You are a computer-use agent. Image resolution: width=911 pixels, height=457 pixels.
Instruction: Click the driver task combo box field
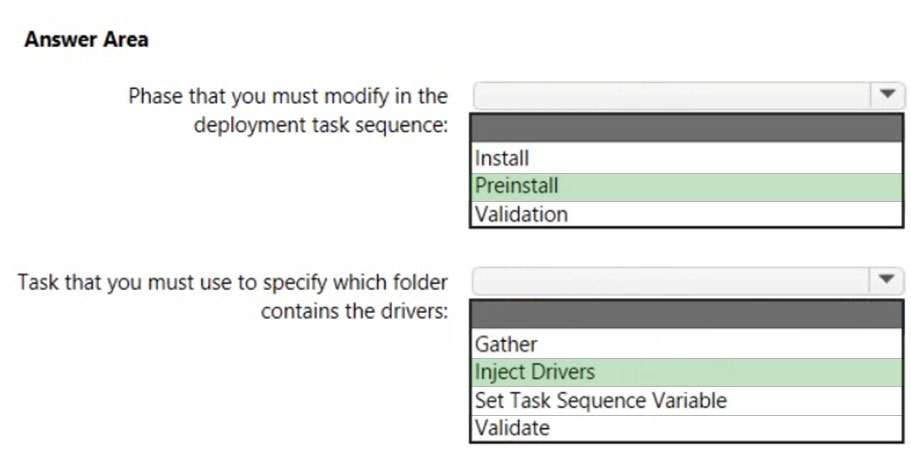click(688, 281)
